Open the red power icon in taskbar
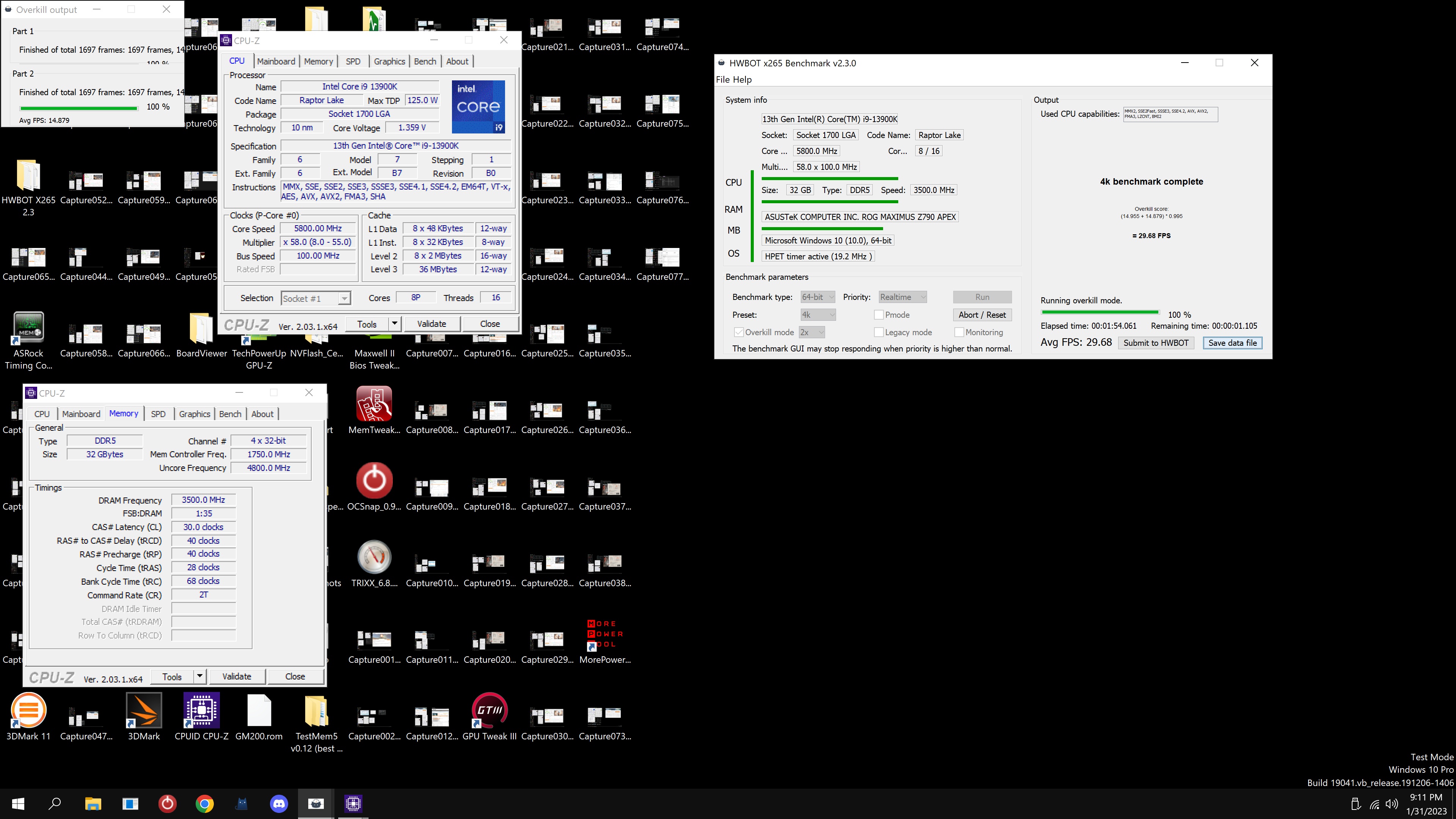 pos(167,803)
